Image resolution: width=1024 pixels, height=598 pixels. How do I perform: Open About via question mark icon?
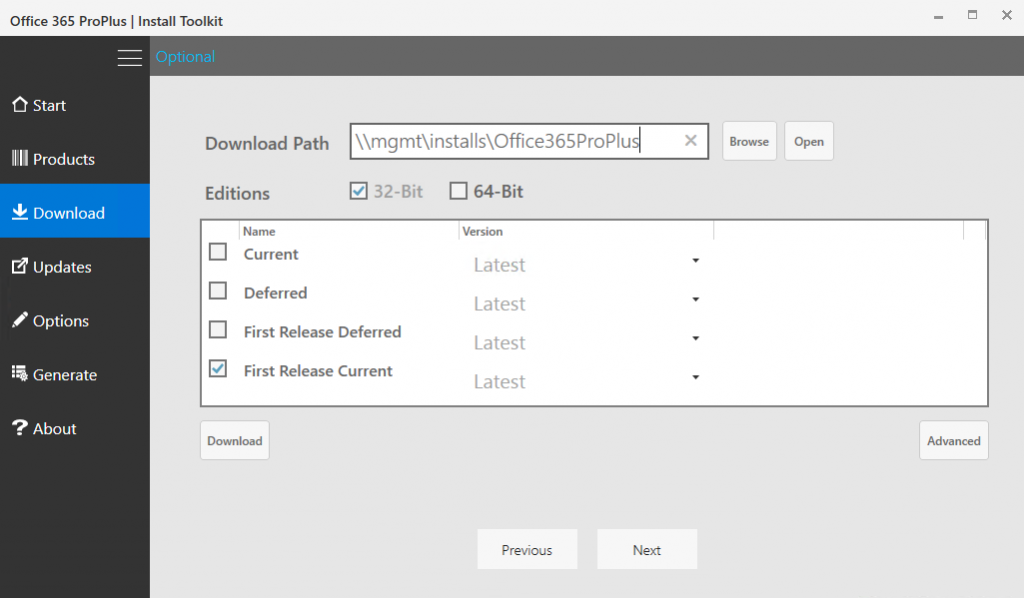pos(20,428)
